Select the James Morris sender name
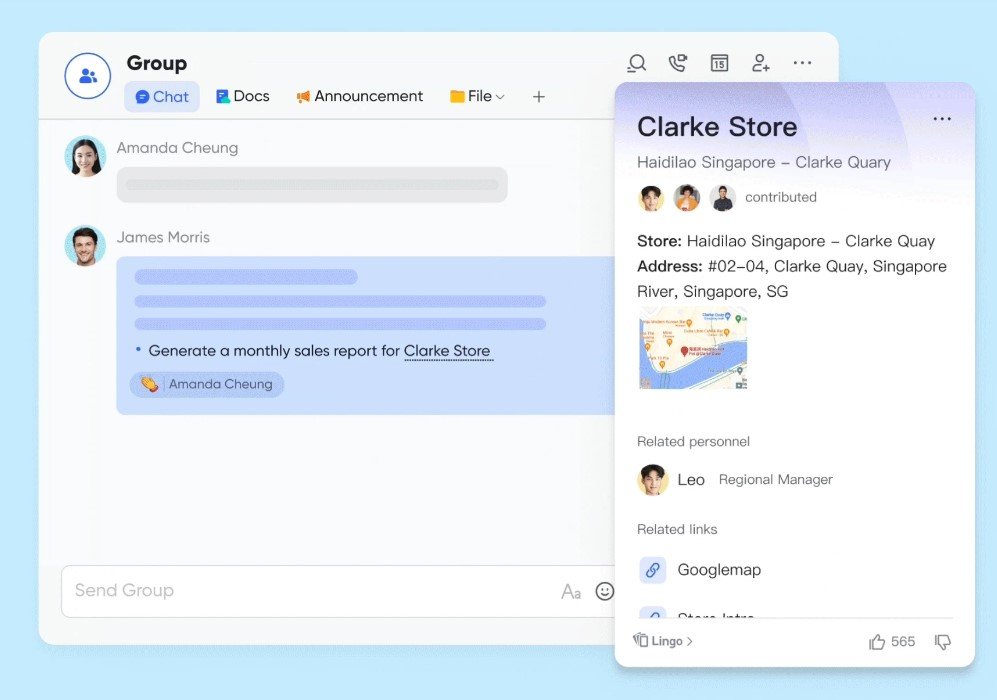 (163, 237)
